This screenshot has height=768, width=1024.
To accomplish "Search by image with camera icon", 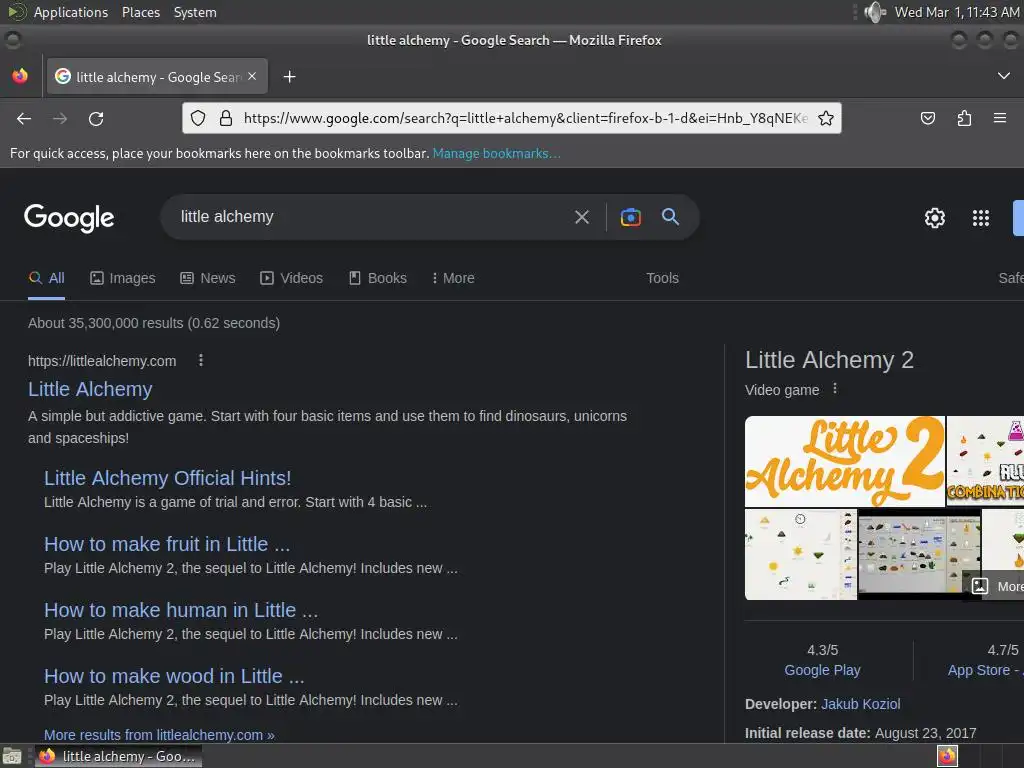I will (630, 217).
